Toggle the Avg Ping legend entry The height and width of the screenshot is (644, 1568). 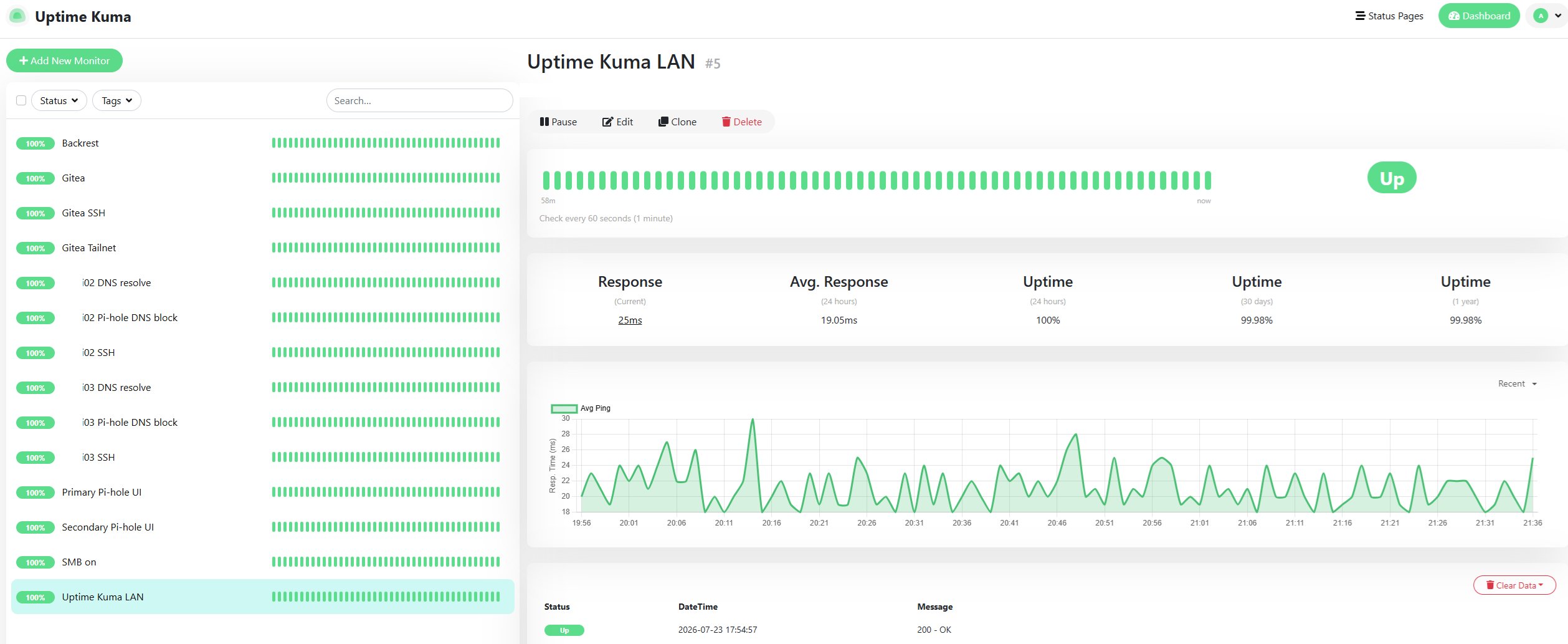point(581,408)
